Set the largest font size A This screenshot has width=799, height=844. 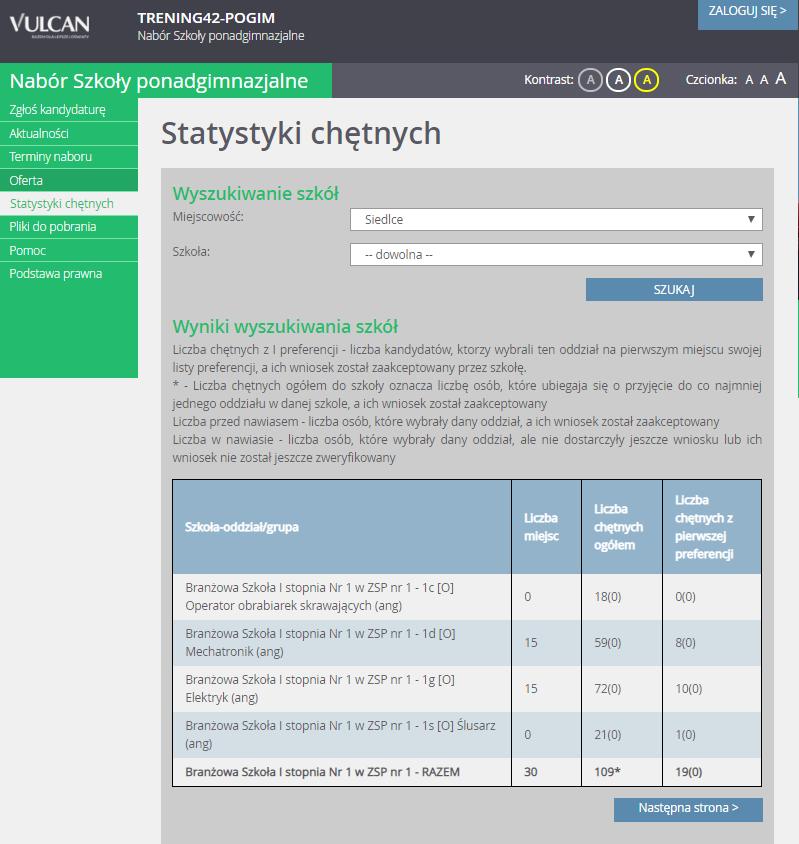pyautogui.click(x=780, y=79)
